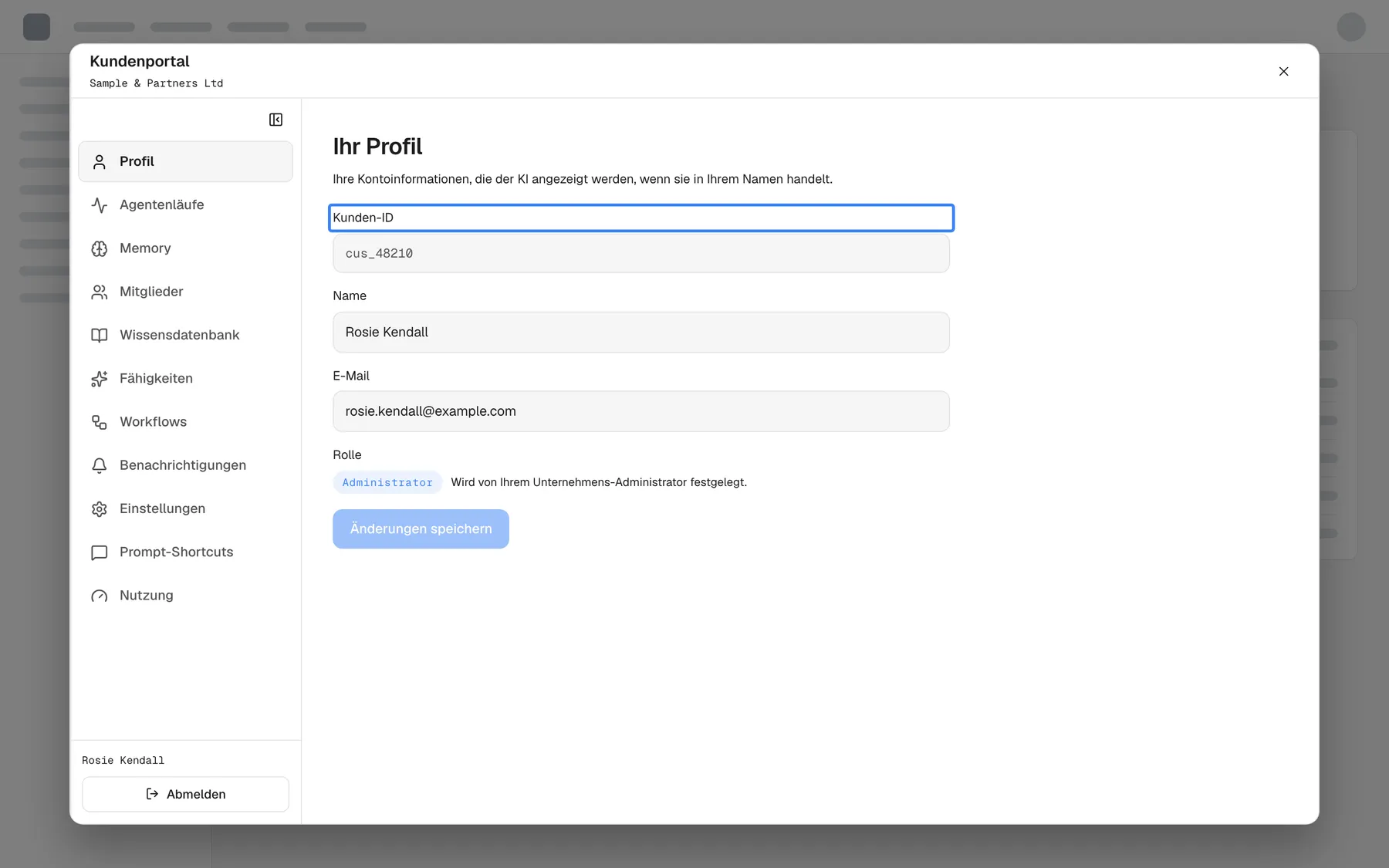Image resolution: width=1389 pixels, height=868 pixels.
Task: Click the Benachrichtigungen bell icon
Action: [x=100, y=465]
